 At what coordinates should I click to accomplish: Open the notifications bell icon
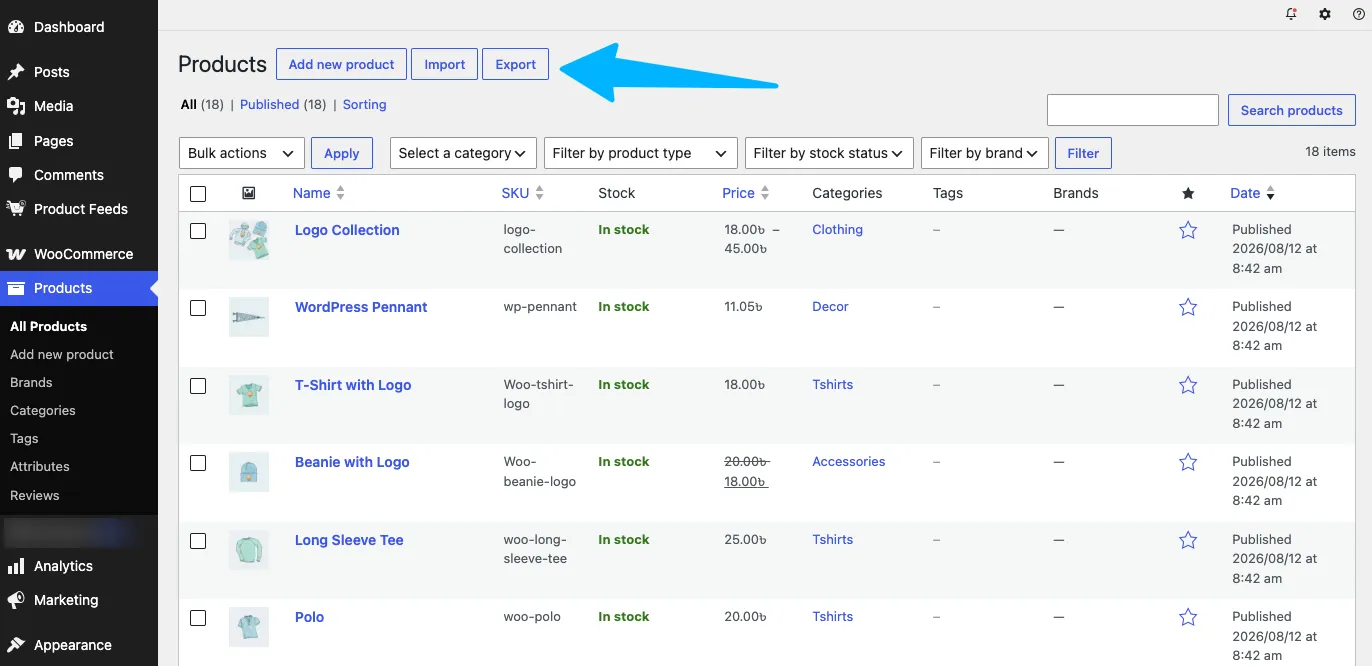[x=1291, y=14]
